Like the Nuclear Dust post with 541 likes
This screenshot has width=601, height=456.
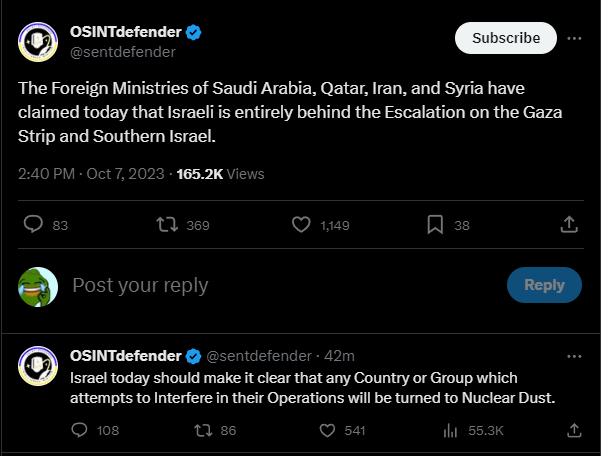(x=326, y=430)
